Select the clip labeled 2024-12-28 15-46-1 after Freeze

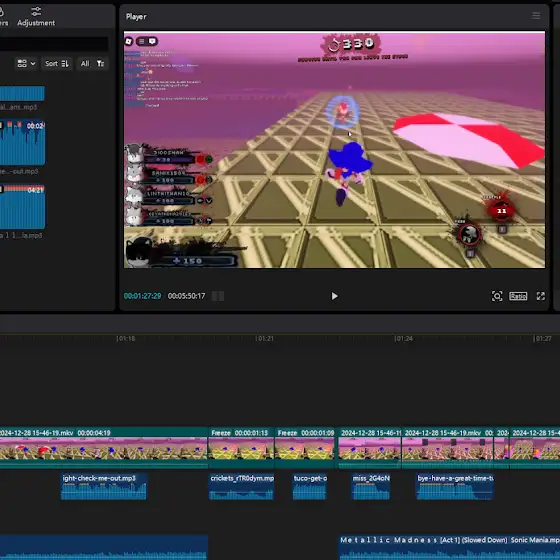pos(370,448)
